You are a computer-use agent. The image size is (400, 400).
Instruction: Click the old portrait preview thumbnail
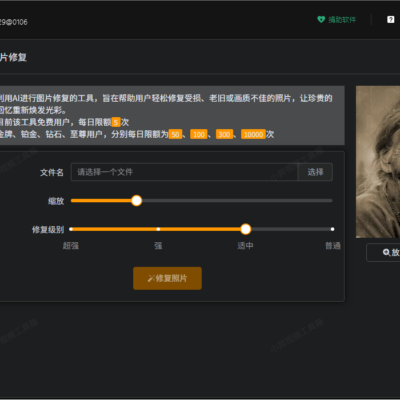tap(378, 162)
